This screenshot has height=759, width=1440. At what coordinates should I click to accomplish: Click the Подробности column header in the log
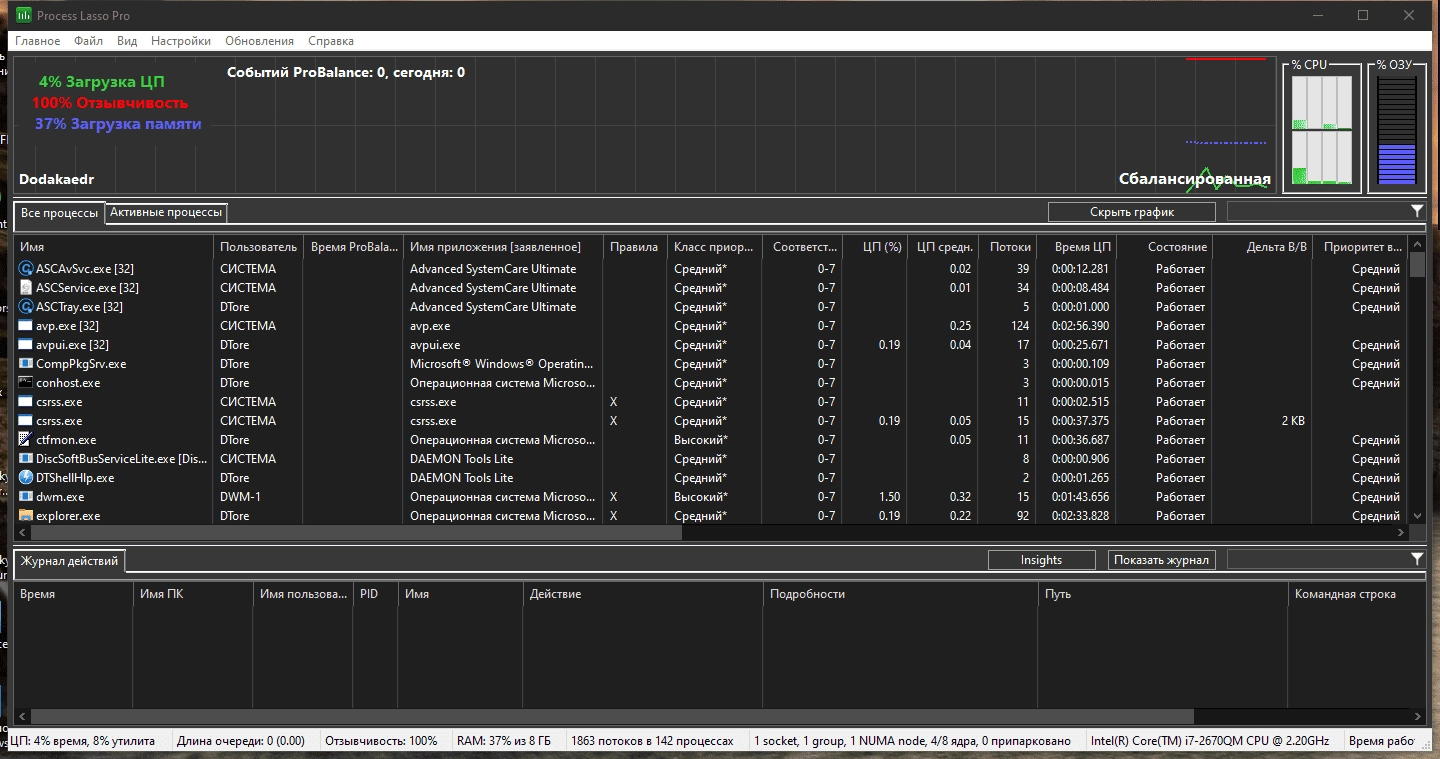pos(901,594)
